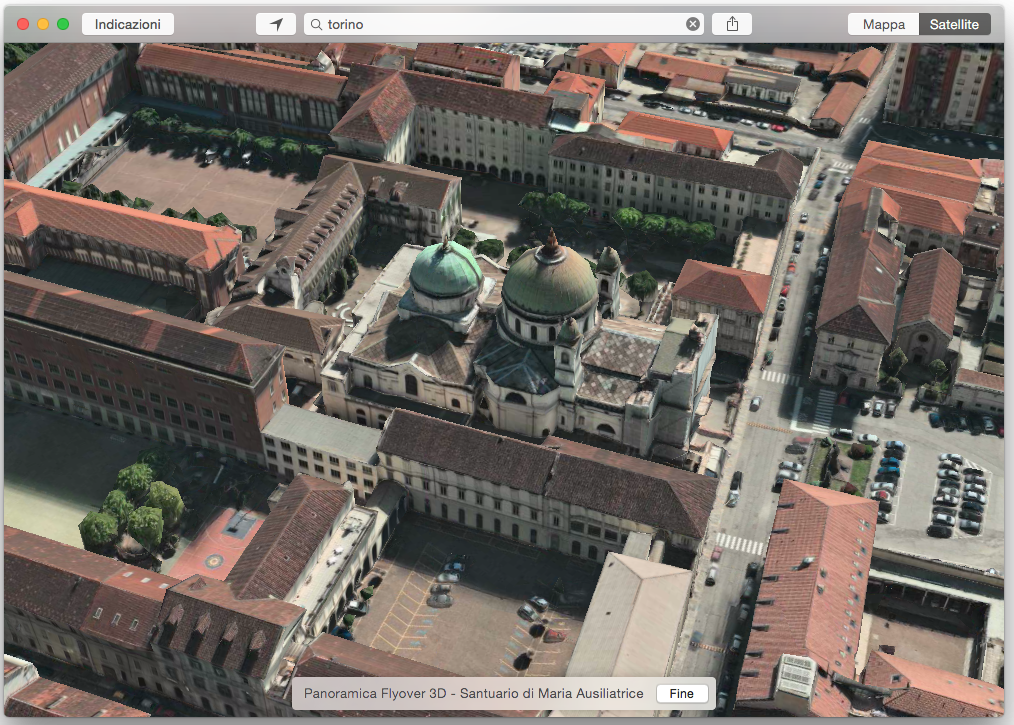Enter full screen using the green button

[x=63, y=24]
